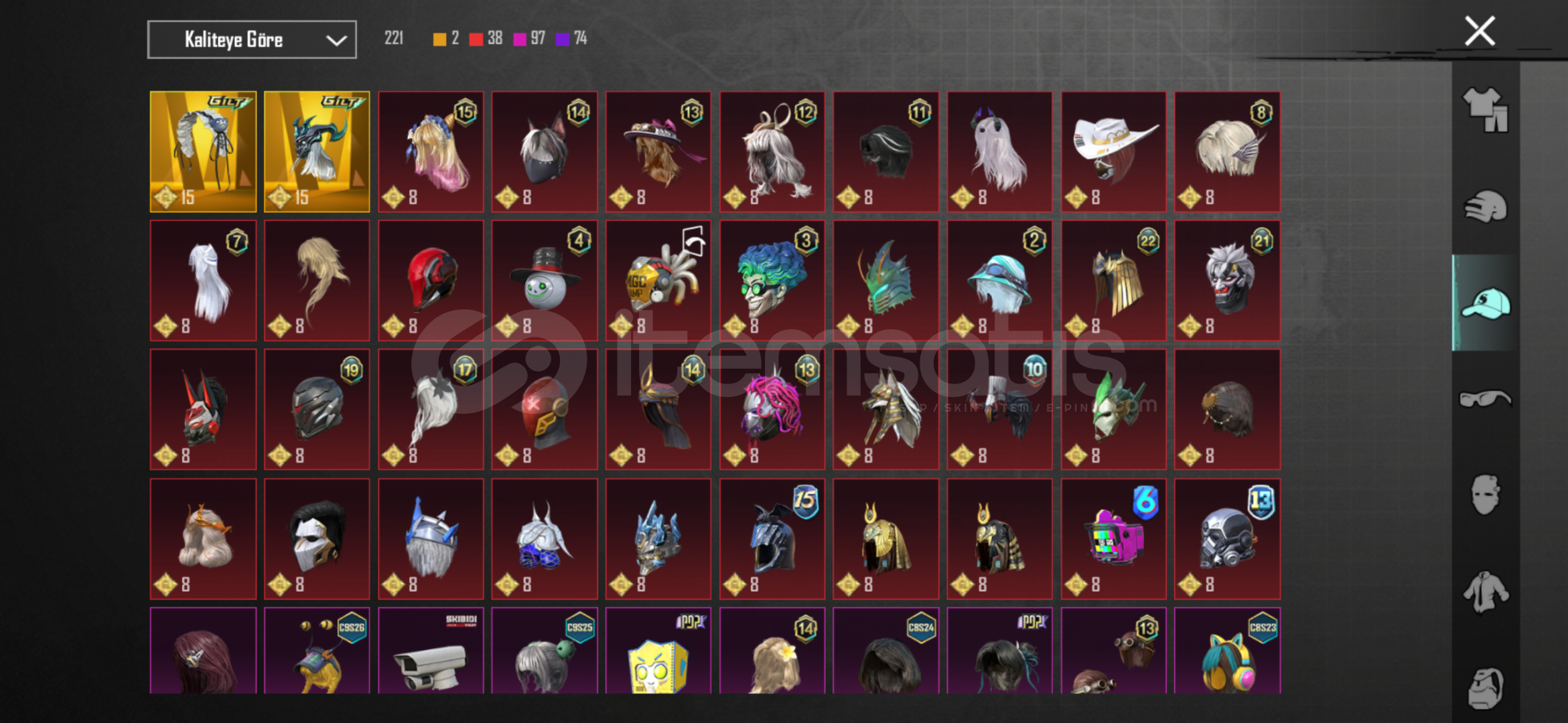Filter by the purple quality swatch
Viewport: 1568px width, 723px height.
(x=563, y=39)
